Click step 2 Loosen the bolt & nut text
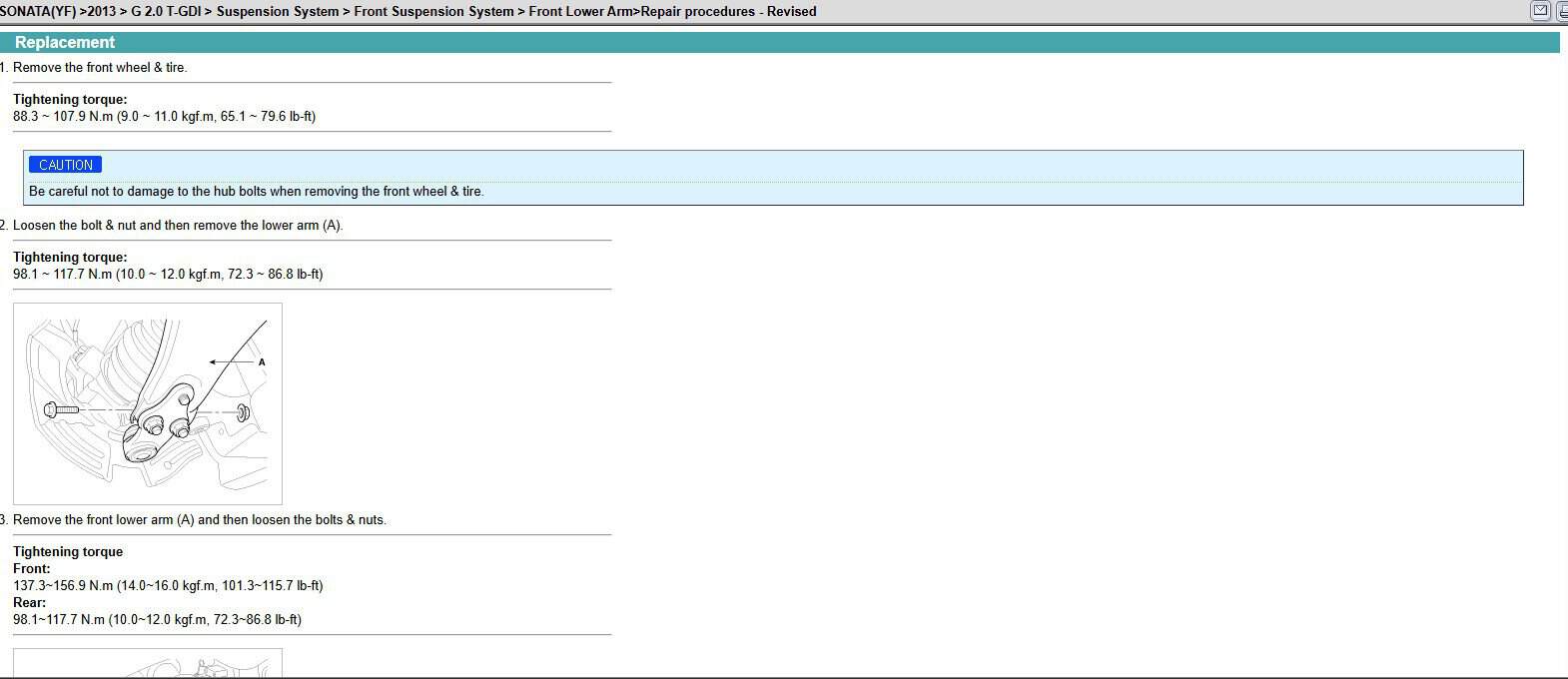 178,226
